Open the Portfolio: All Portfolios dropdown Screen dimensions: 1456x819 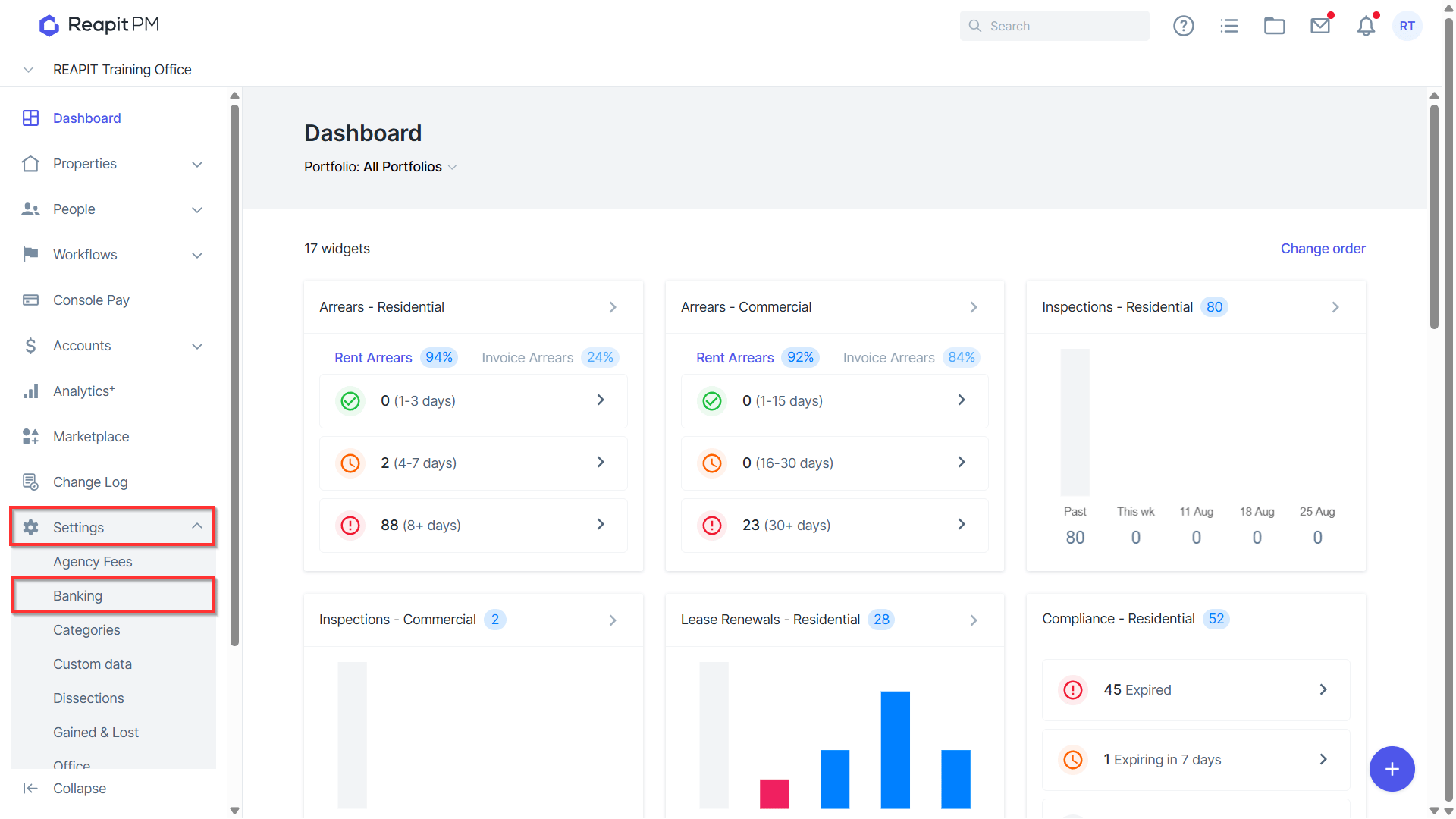pos(380,167)
